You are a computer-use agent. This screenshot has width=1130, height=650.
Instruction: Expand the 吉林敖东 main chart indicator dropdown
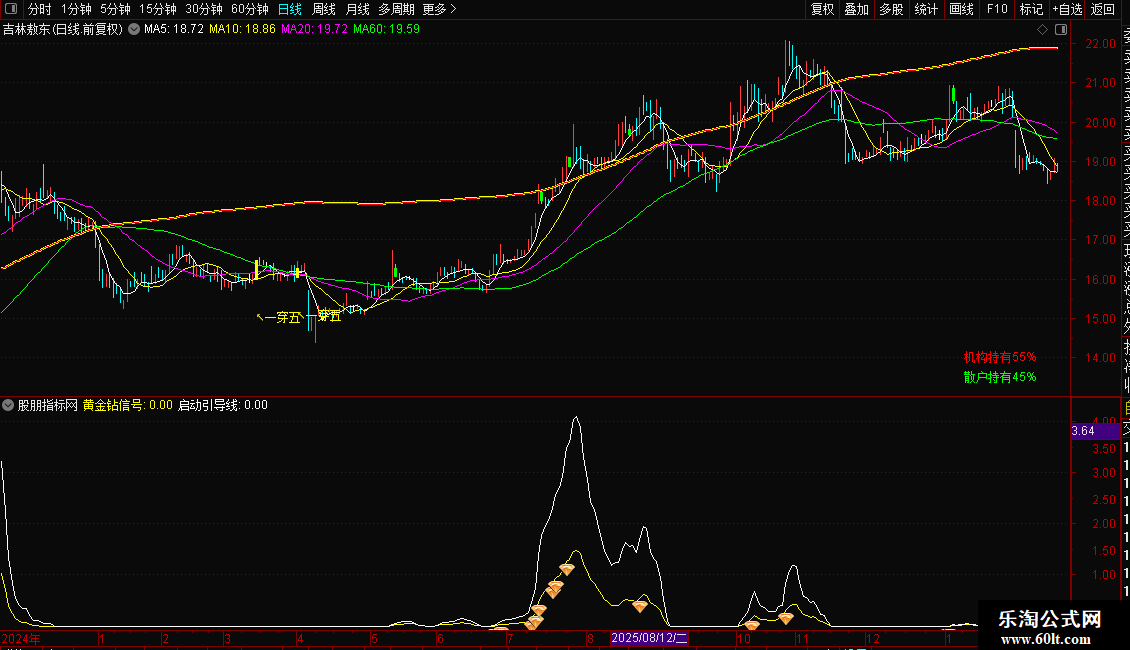coord(131,30)
